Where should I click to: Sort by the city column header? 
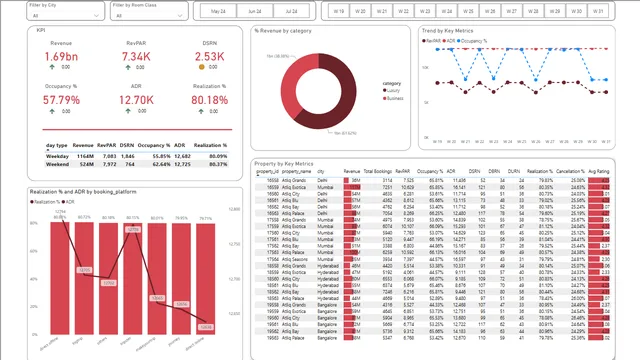coord(321,171)
